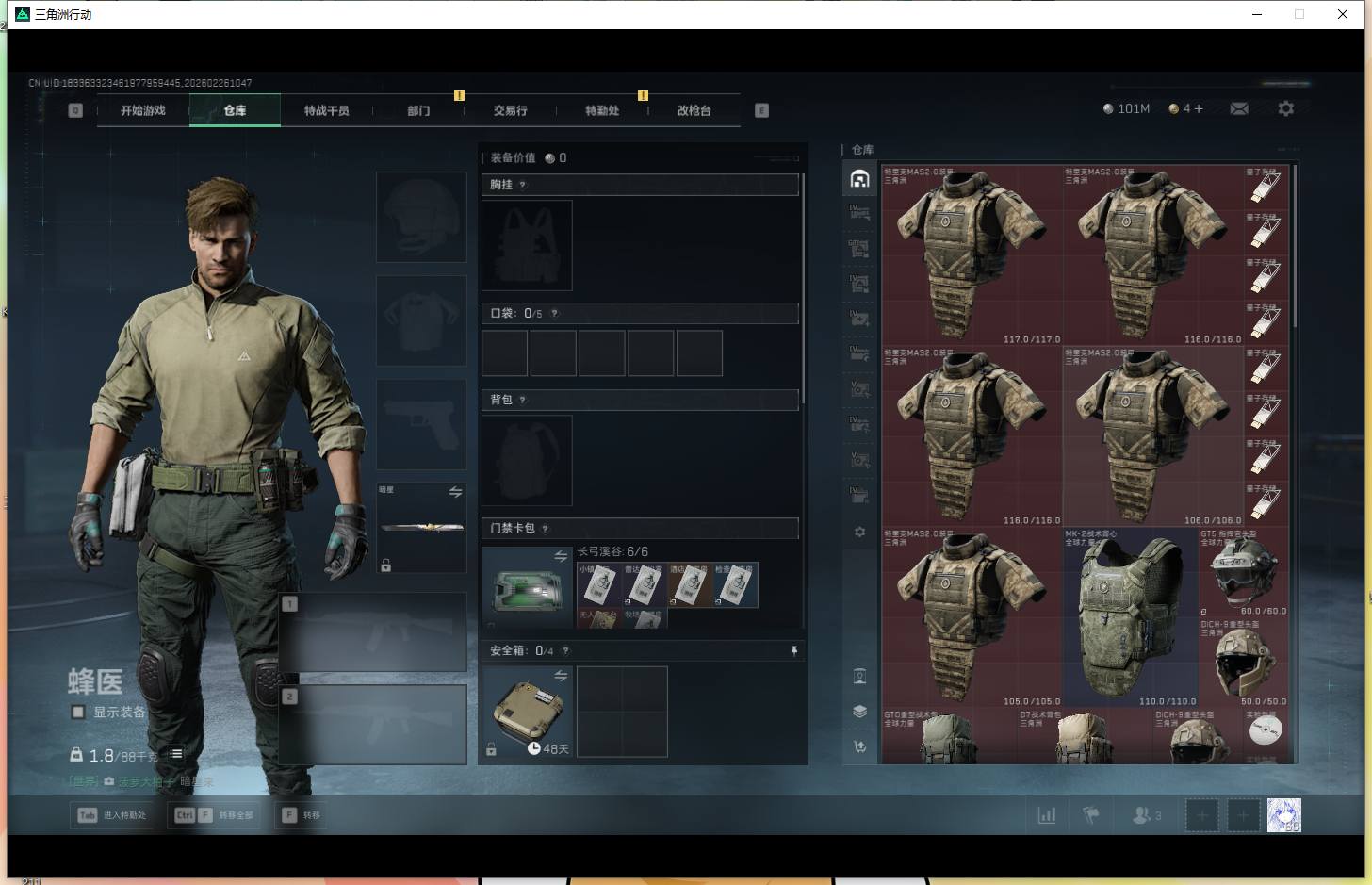Open the 特战干员 tab
The height and width of the screenshot is (885, 1372).
tap(326, 110)
